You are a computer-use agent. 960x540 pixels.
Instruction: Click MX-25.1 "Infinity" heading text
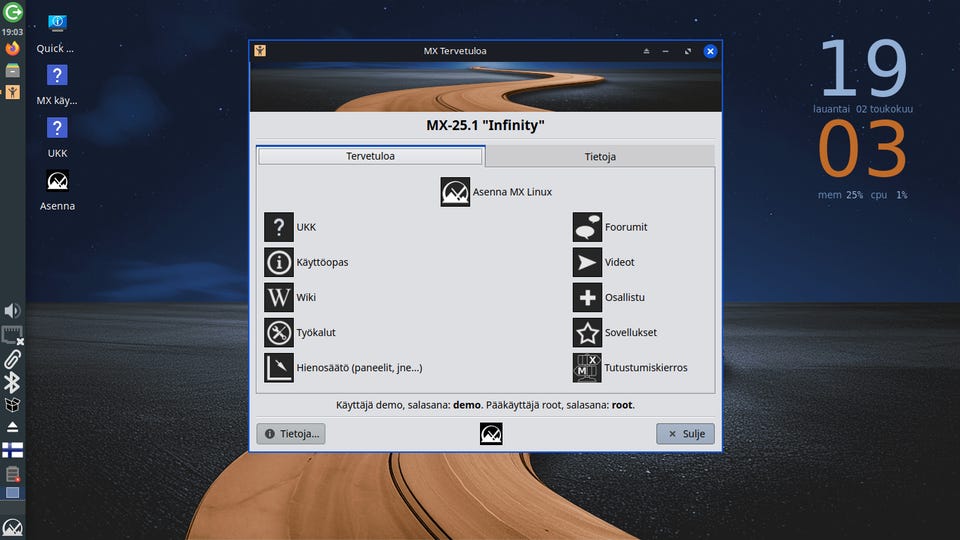(486, 126)
